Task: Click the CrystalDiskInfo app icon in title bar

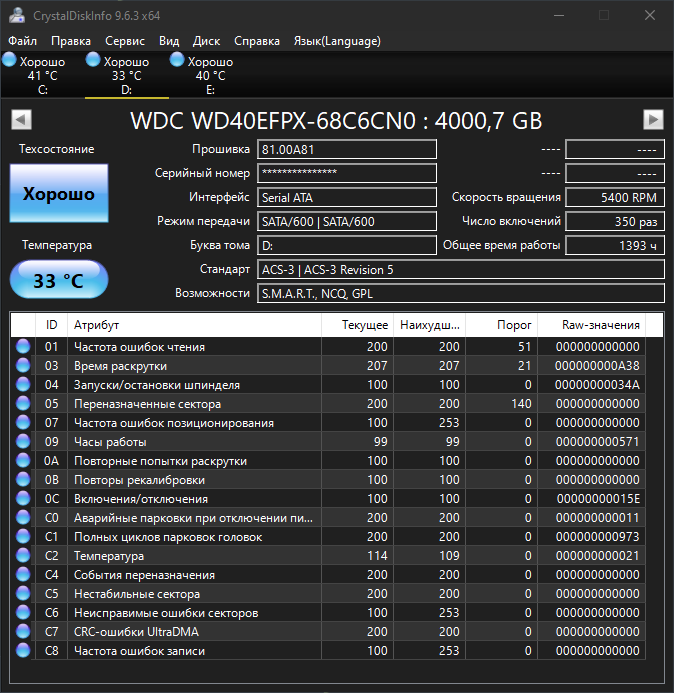Action: coord(17,15)
